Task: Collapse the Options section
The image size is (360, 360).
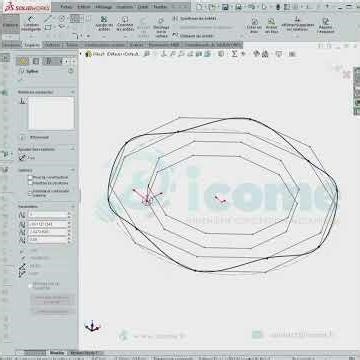Action: click(72, 170)
